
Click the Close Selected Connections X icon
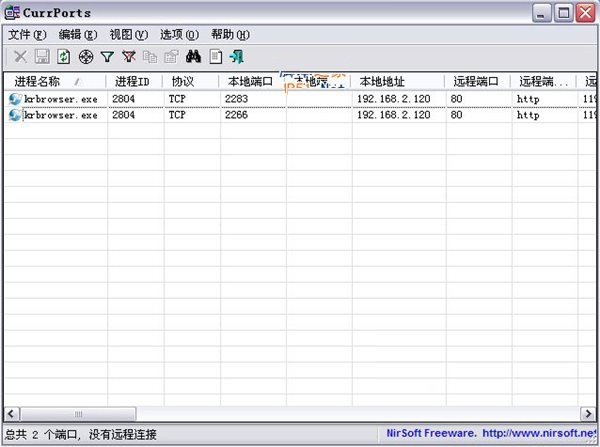(20, 57)
